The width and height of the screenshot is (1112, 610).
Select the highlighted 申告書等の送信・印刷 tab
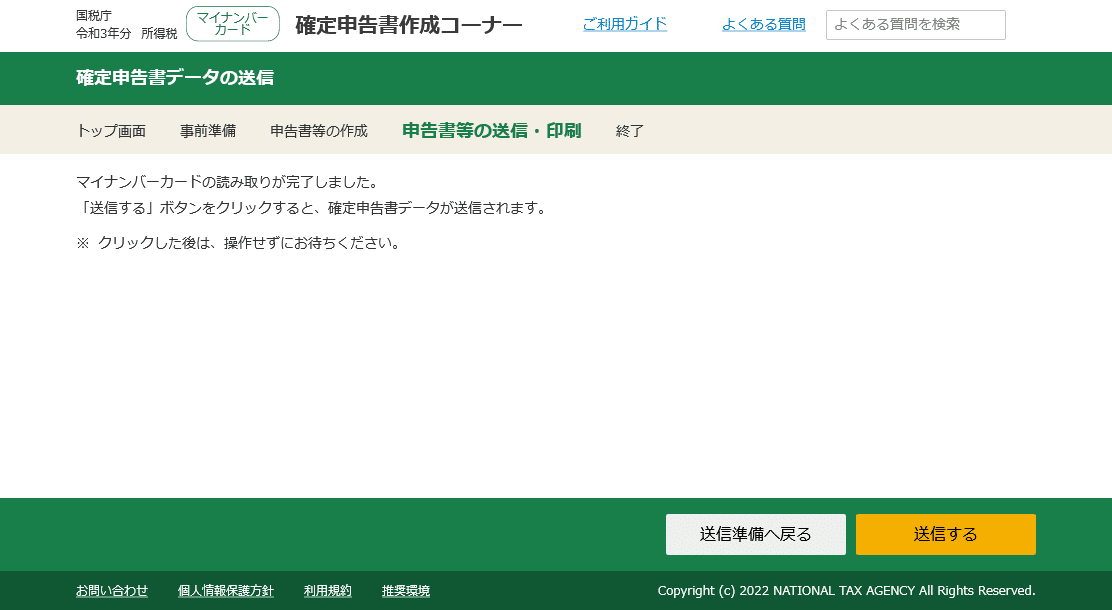[x=491, y=130]
